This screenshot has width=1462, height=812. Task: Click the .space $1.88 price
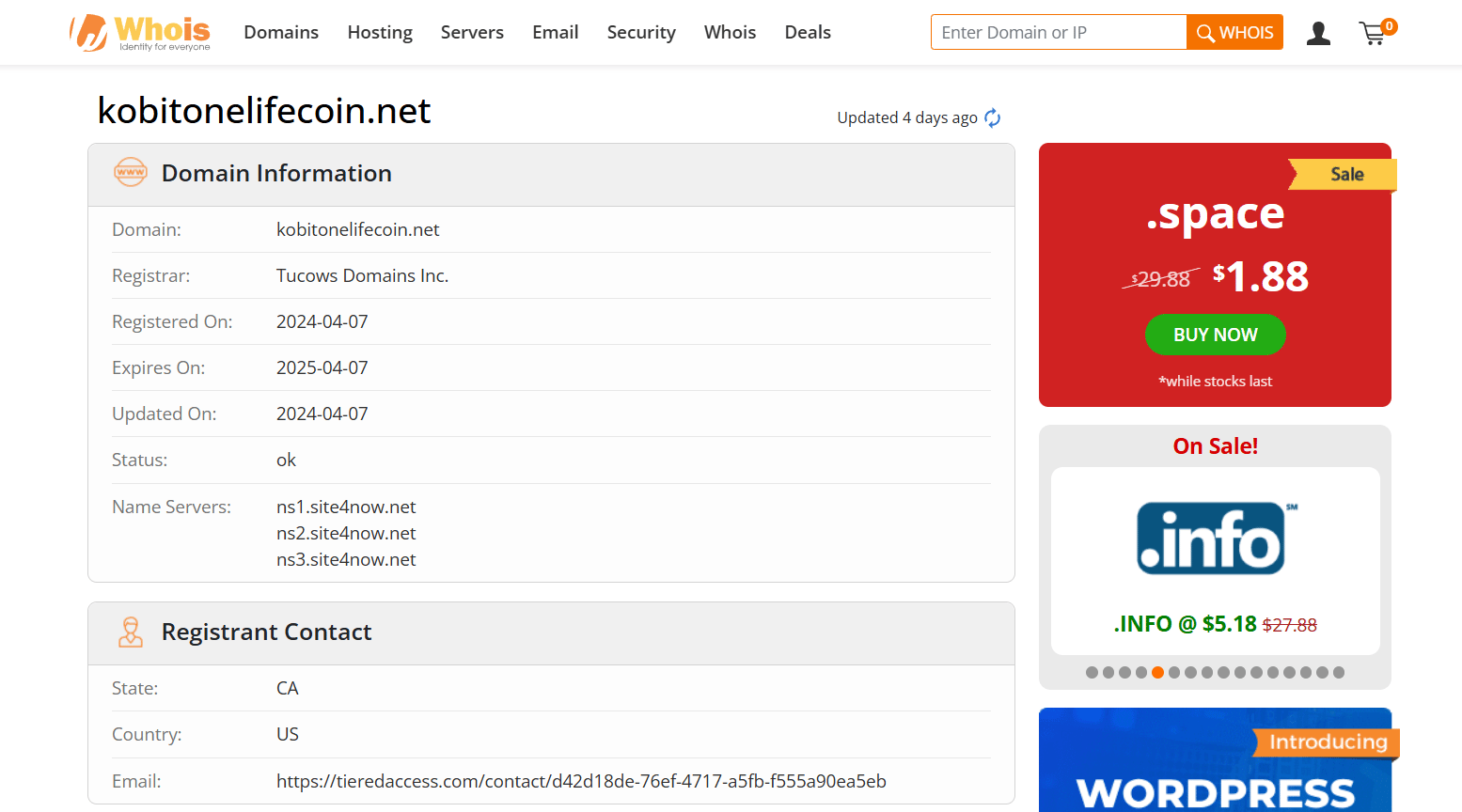tap(1260, 276)
